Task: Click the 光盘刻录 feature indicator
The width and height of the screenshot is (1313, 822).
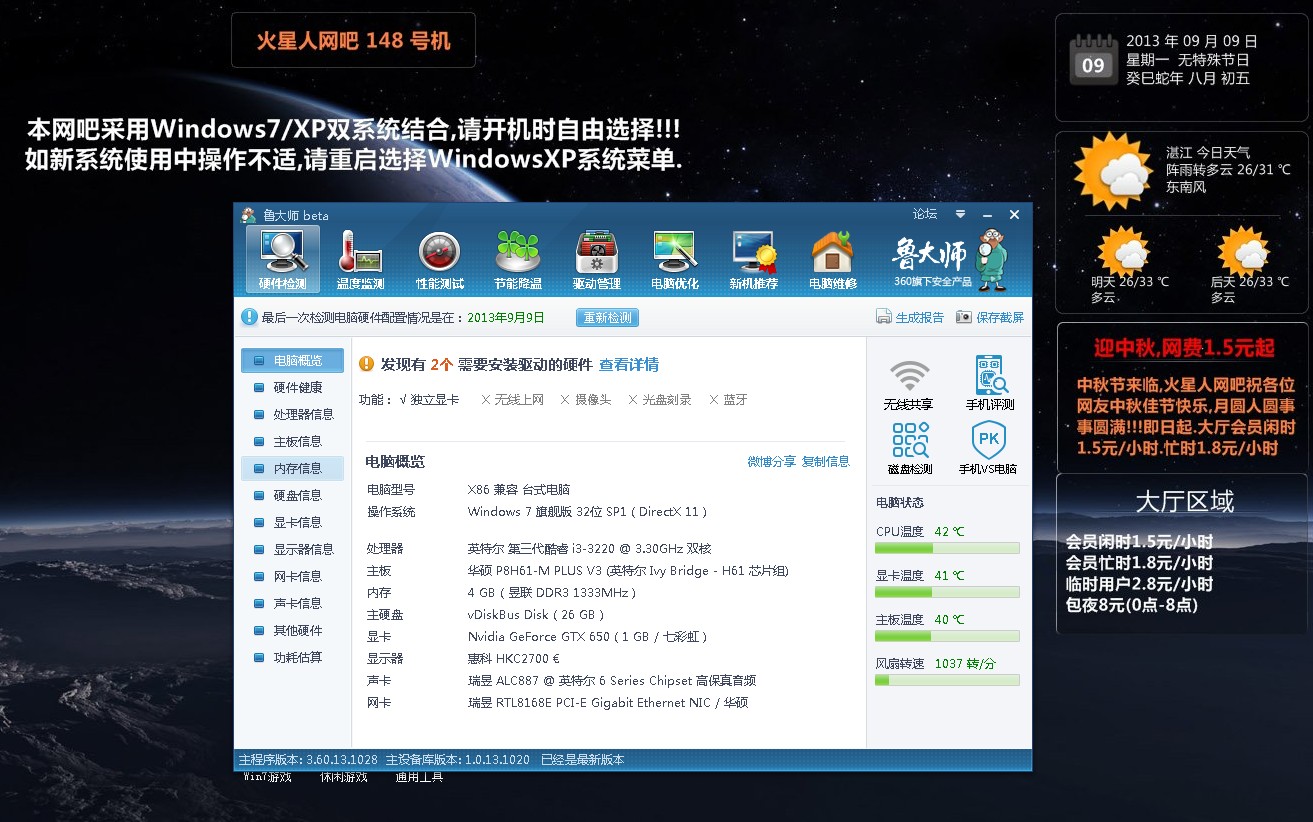Action: (660, 400)
